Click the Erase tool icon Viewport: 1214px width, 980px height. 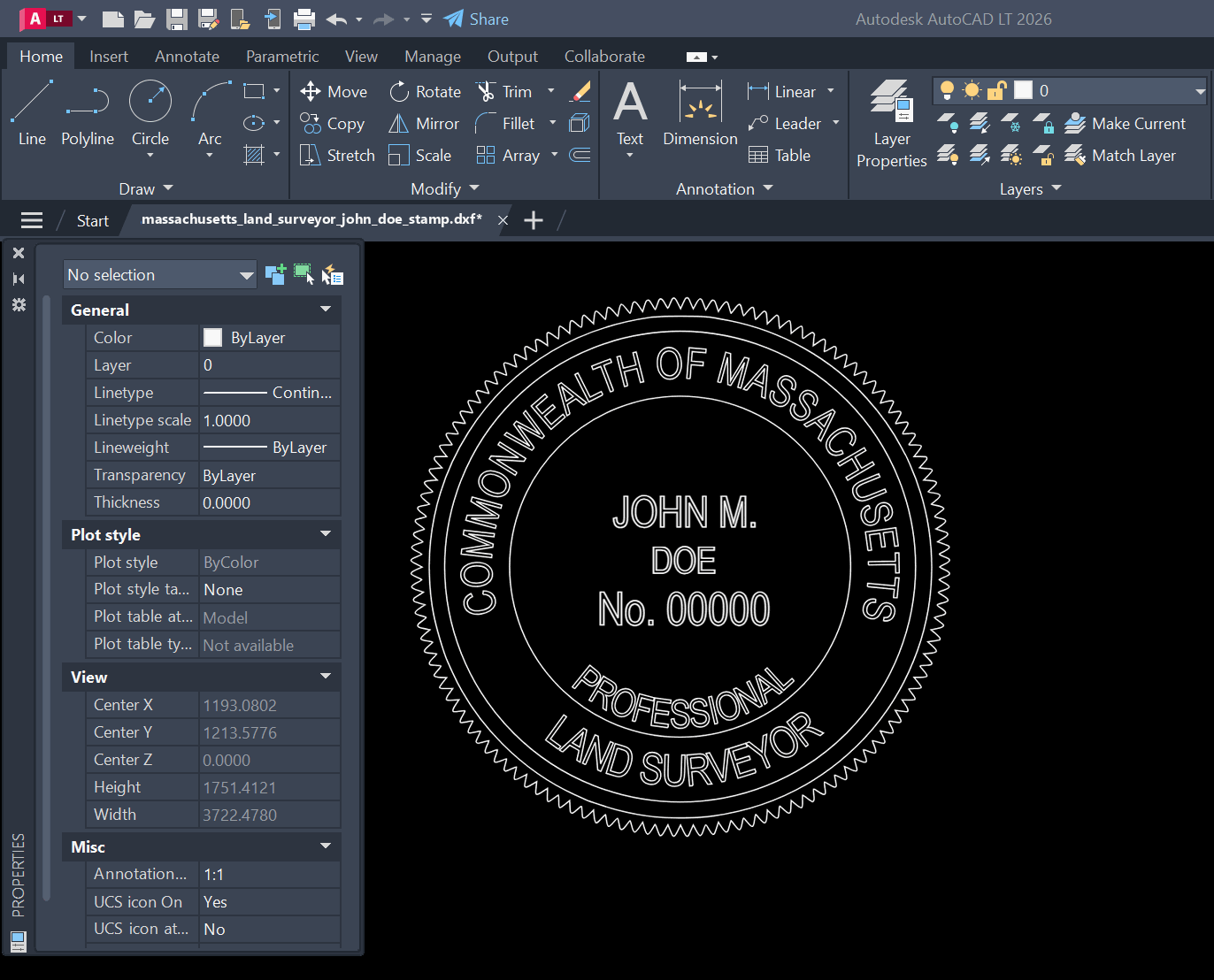580,91
